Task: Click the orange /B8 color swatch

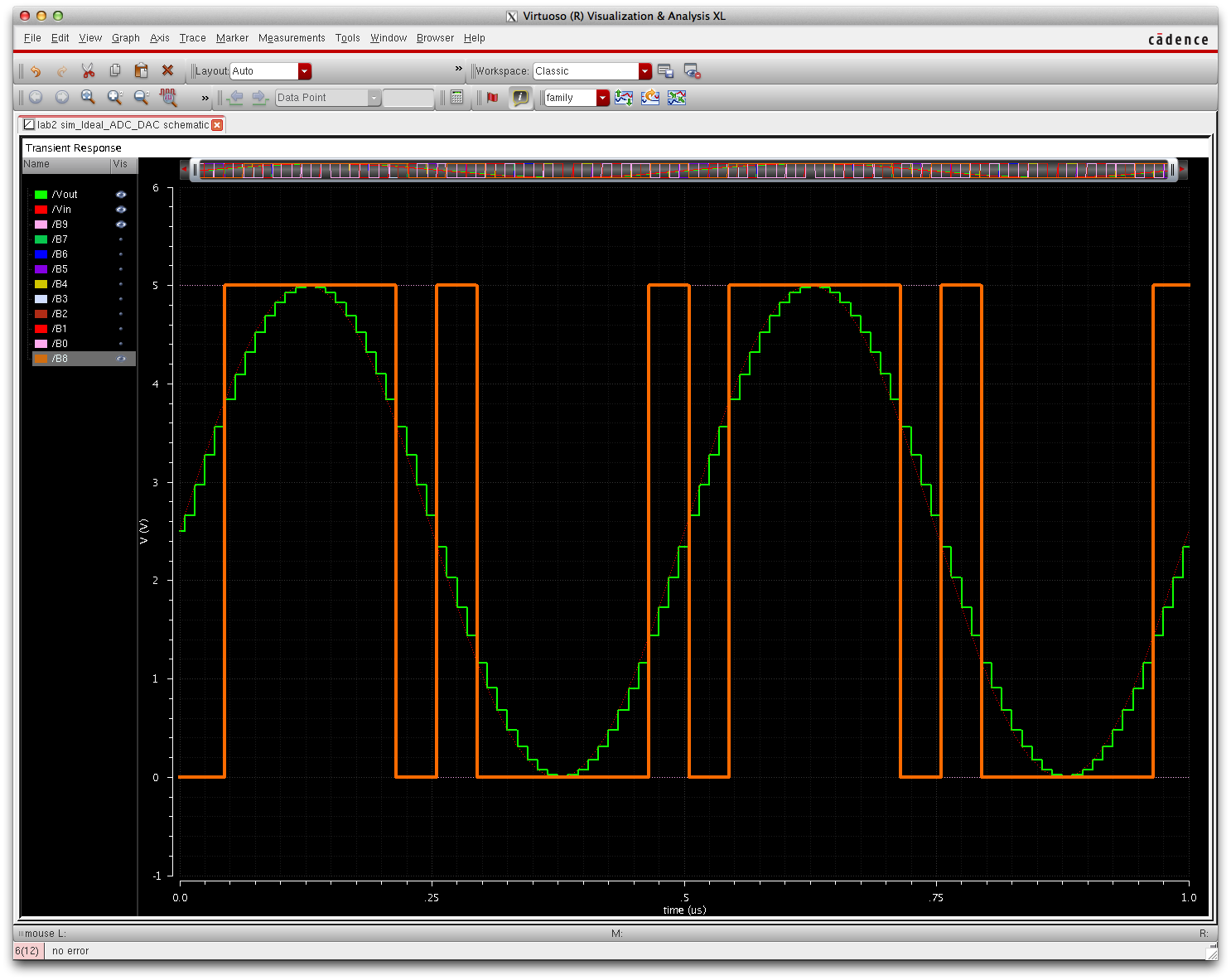Action: 41,359
